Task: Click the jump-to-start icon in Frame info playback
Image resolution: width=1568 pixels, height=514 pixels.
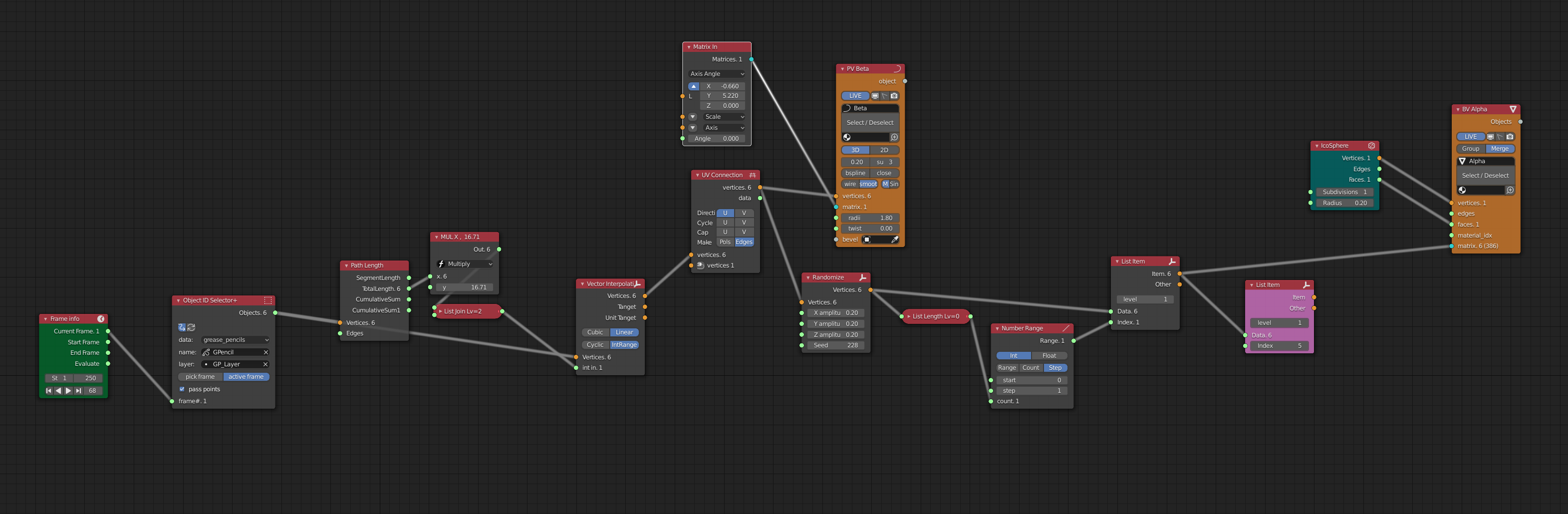Action: pos(49,390)
